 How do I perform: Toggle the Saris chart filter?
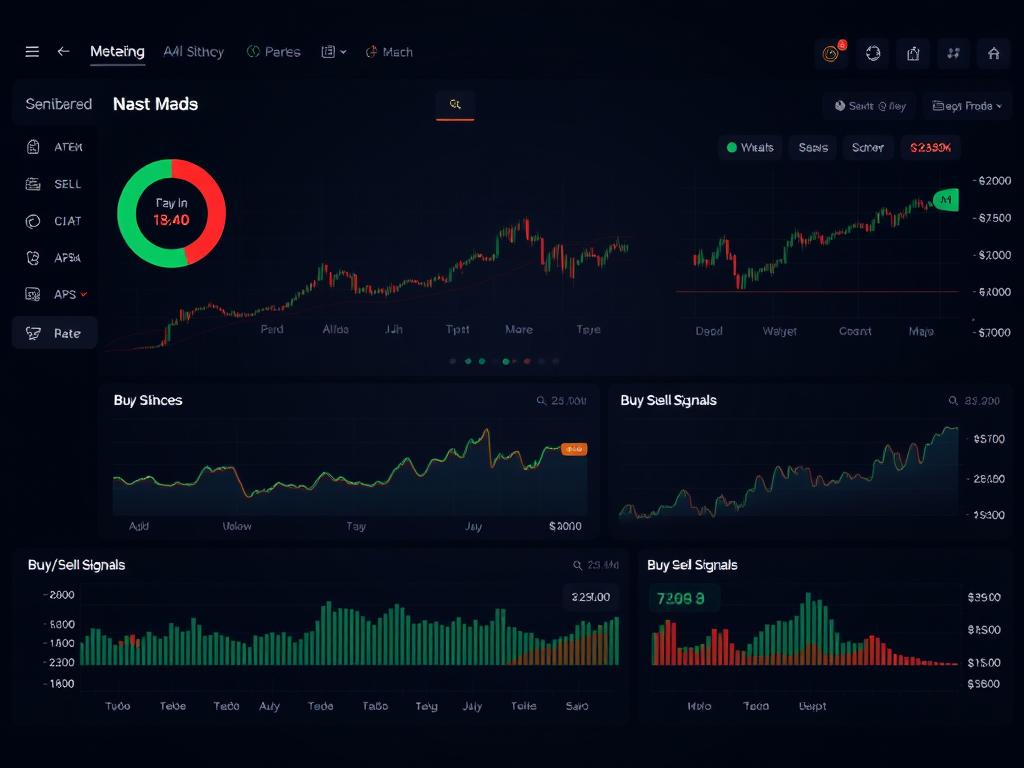click(x=813, y=148)
